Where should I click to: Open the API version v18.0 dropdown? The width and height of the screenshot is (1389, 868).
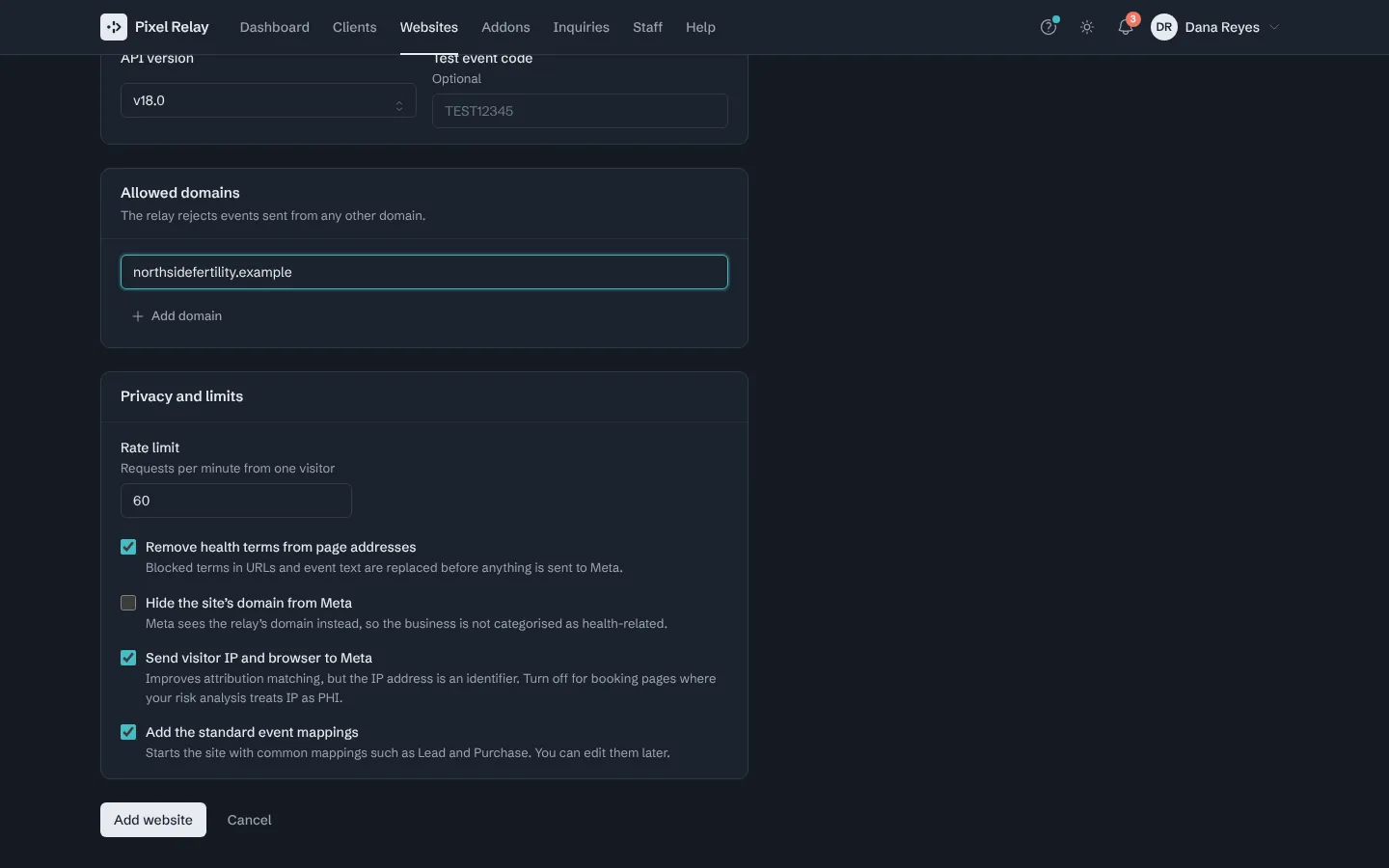(x=268, y=100)
